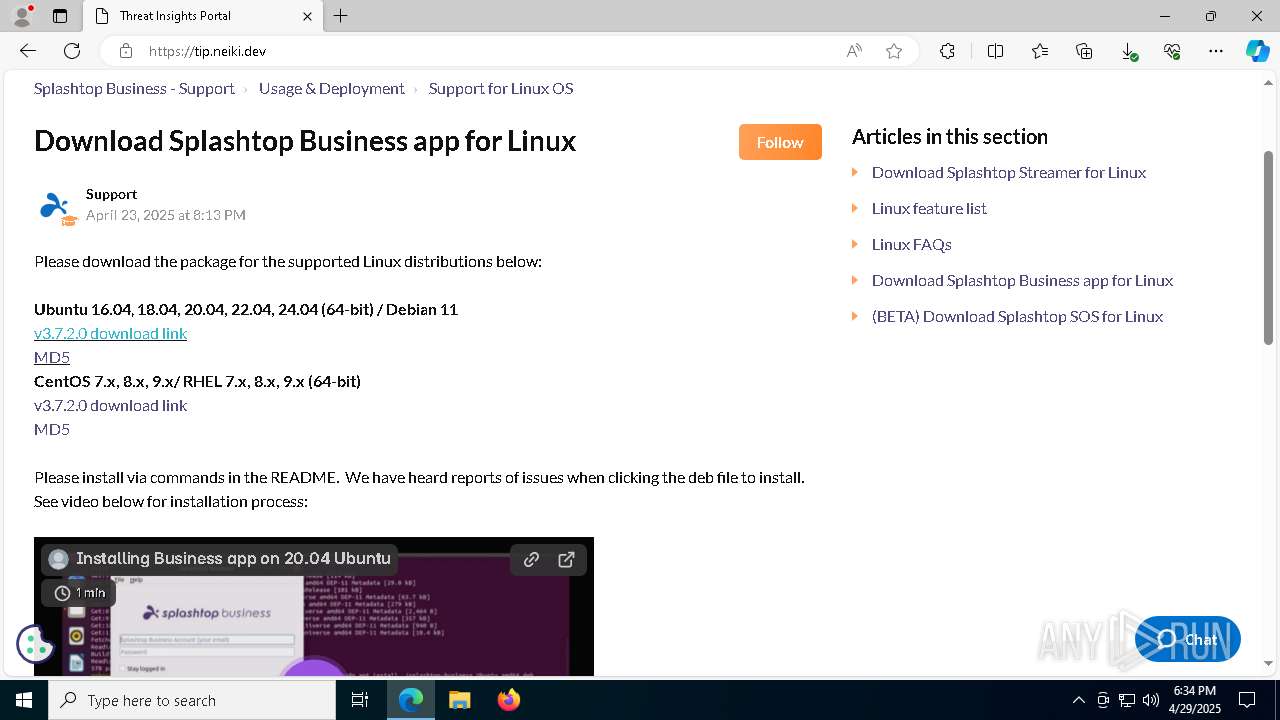Click the orange Follow button
1280x720 pixels.
pyautogui.click(x=780, y=142)
